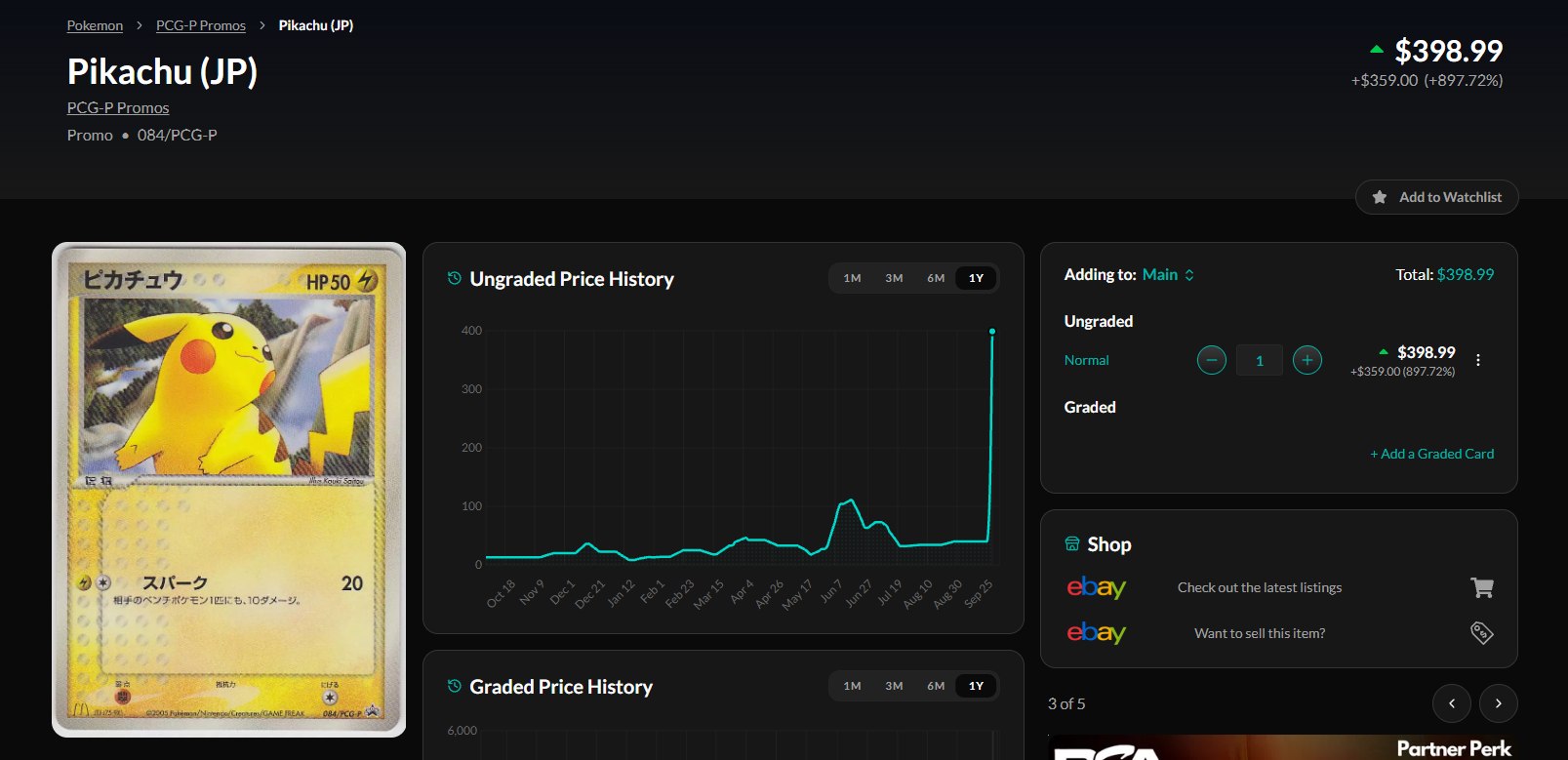Click the latest price point on ungraded chart
Image resolution: width=1568 pixels, height=760 pixels.
(992, 332)
